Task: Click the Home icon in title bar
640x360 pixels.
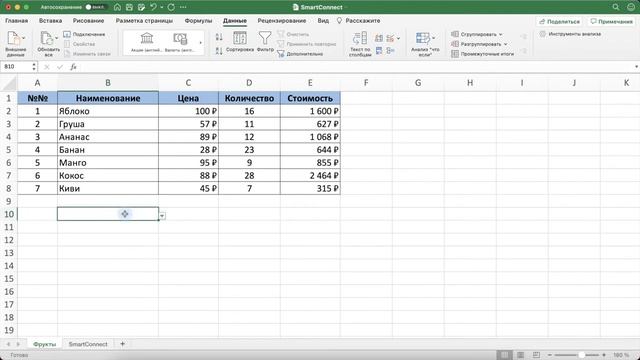Action: point(117,7)
